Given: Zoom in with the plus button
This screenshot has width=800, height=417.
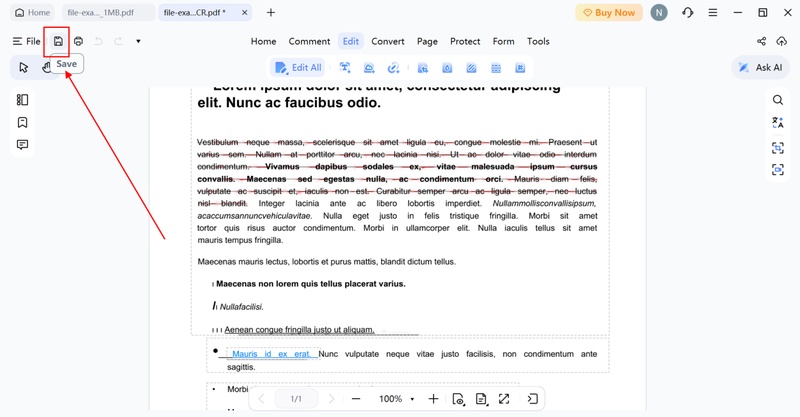Looking at the screenshot, I should 433,399.
